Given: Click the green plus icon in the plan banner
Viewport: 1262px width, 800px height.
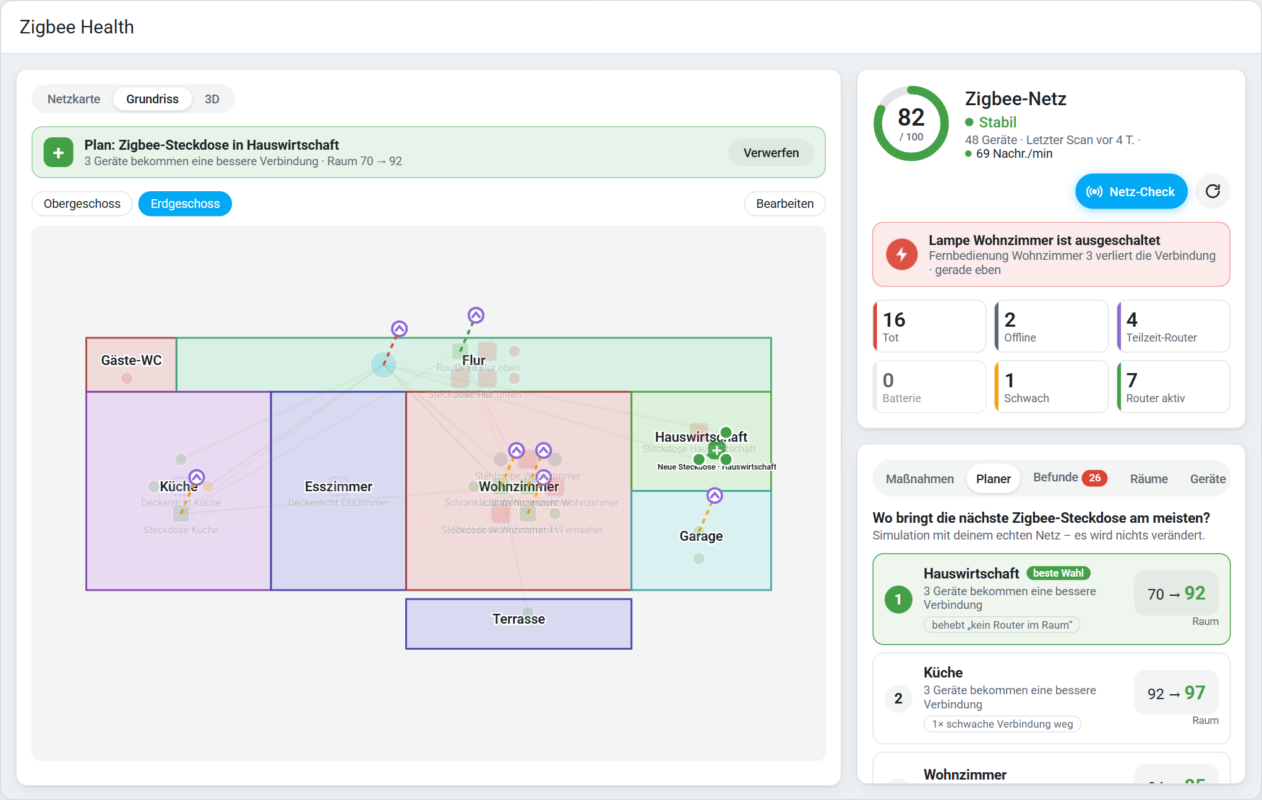Looking at the screenshot, I should 58,153.
